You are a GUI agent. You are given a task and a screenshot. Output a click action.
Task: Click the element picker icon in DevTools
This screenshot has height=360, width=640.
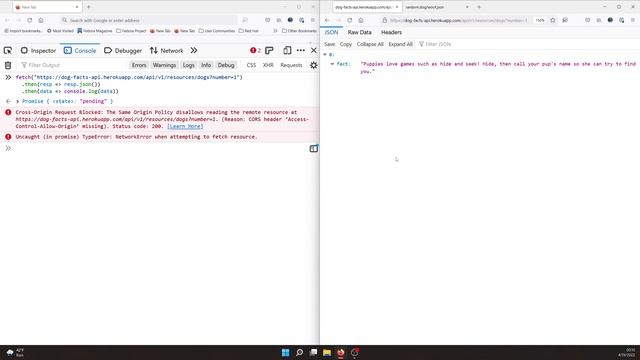8,50
